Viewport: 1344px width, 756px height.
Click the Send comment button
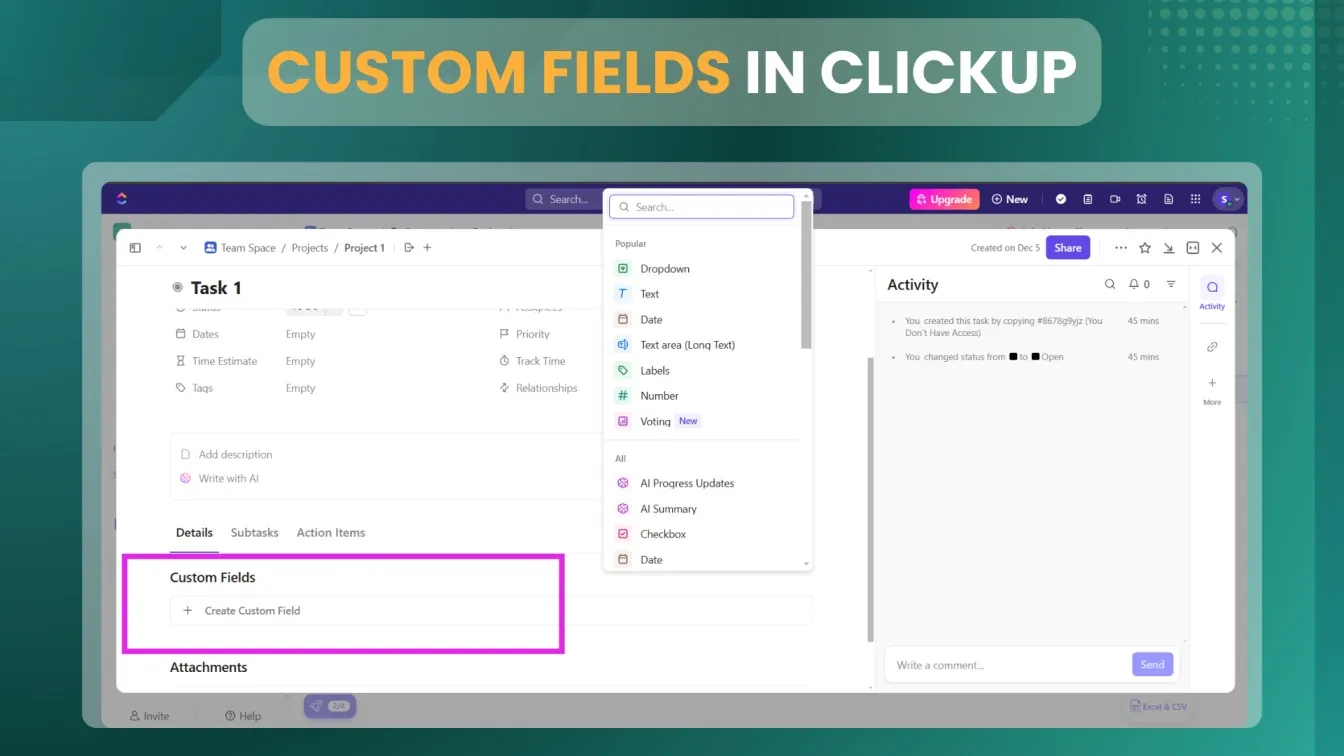(1152, 664)
